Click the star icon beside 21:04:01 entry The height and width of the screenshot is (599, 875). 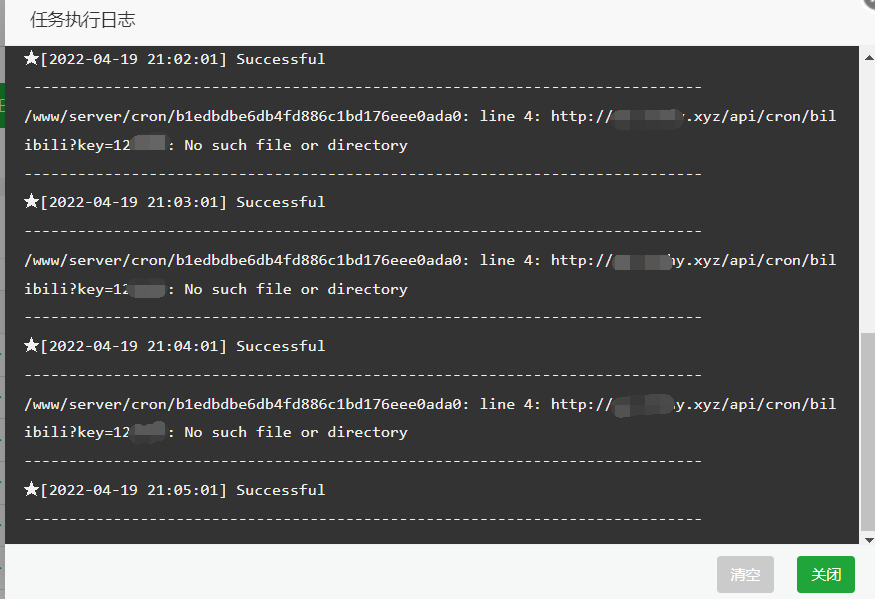pos(31,345)
